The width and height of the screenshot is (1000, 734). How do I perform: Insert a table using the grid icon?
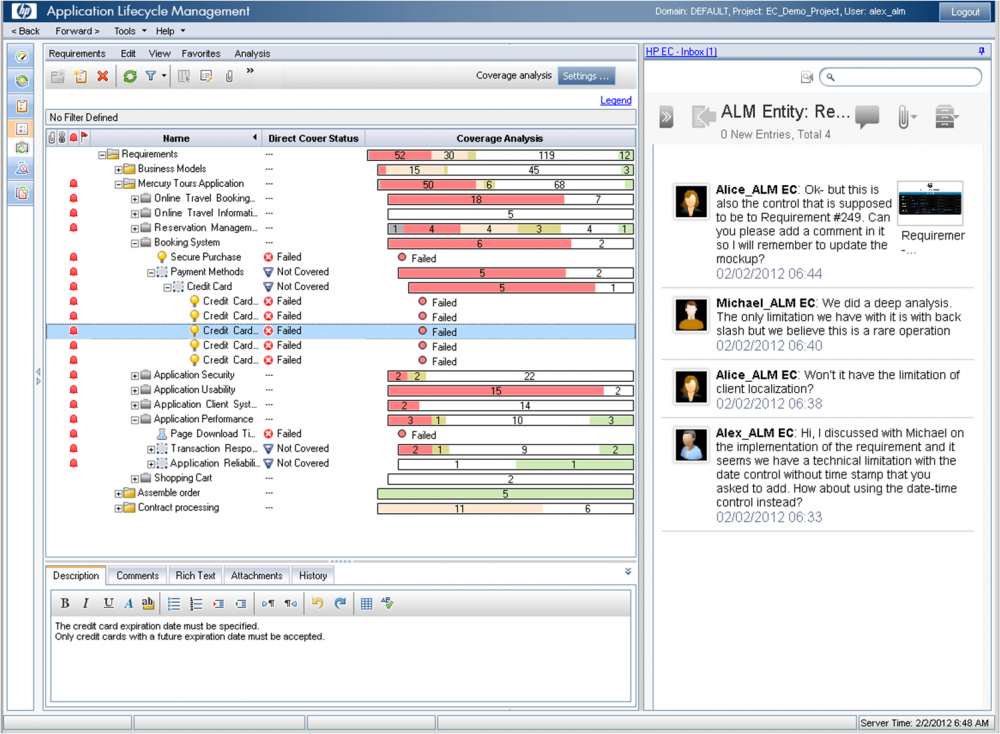[x=366, y=603]
